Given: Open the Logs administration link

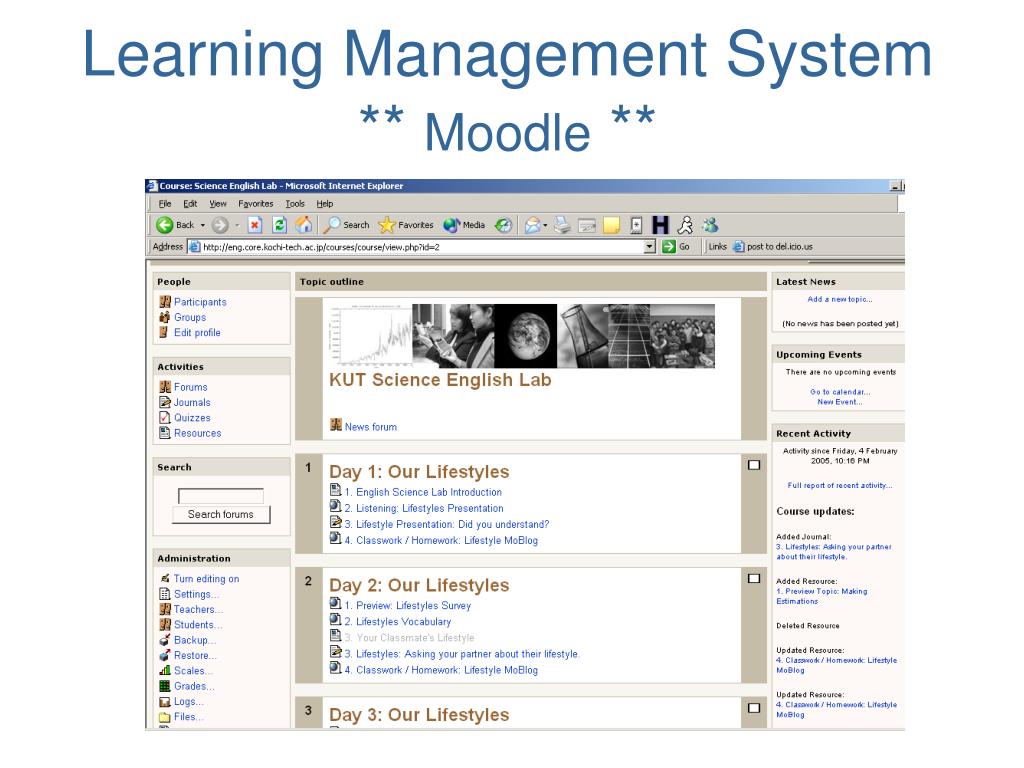Looking at the screenshot, I should pos(189,701).
